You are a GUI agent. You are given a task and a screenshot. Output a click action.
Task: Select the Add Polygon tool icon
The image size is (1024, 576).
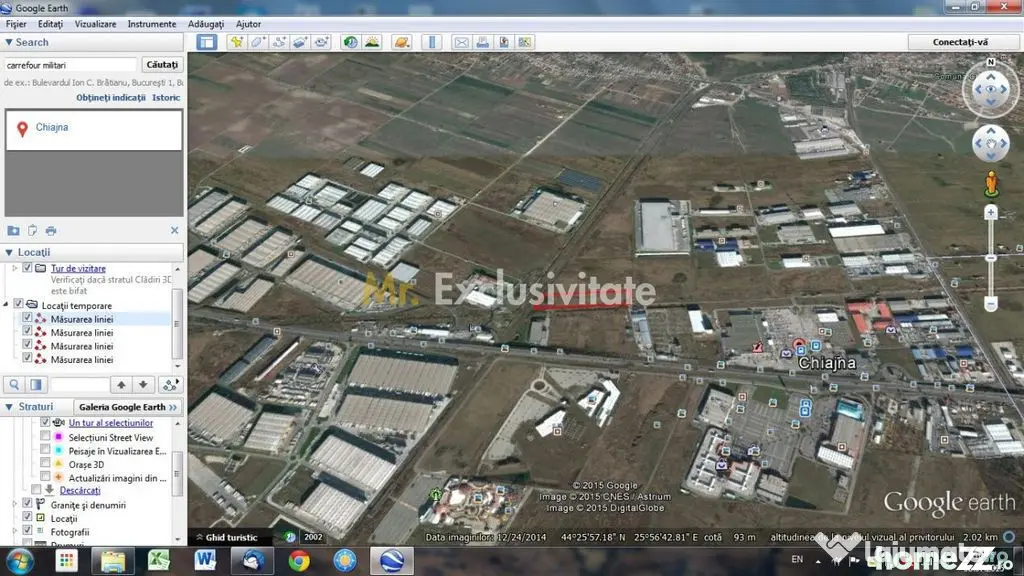pyautogui.click(x=257, y=42)
